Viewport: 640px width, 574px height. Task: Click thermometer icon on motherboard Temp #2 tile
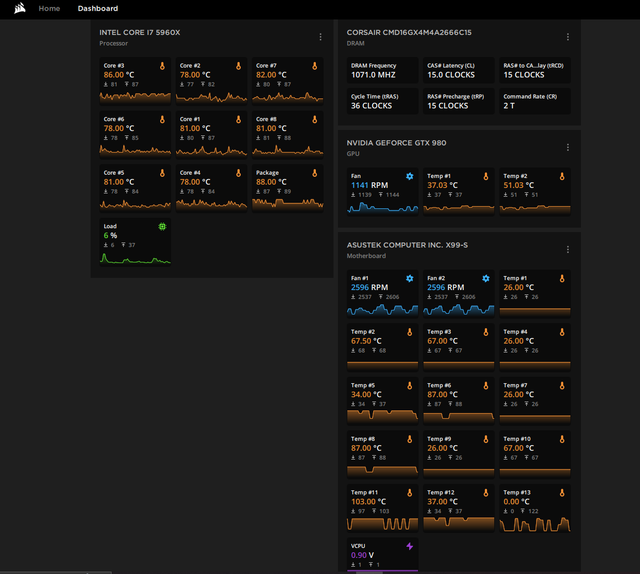pos(409,332)
